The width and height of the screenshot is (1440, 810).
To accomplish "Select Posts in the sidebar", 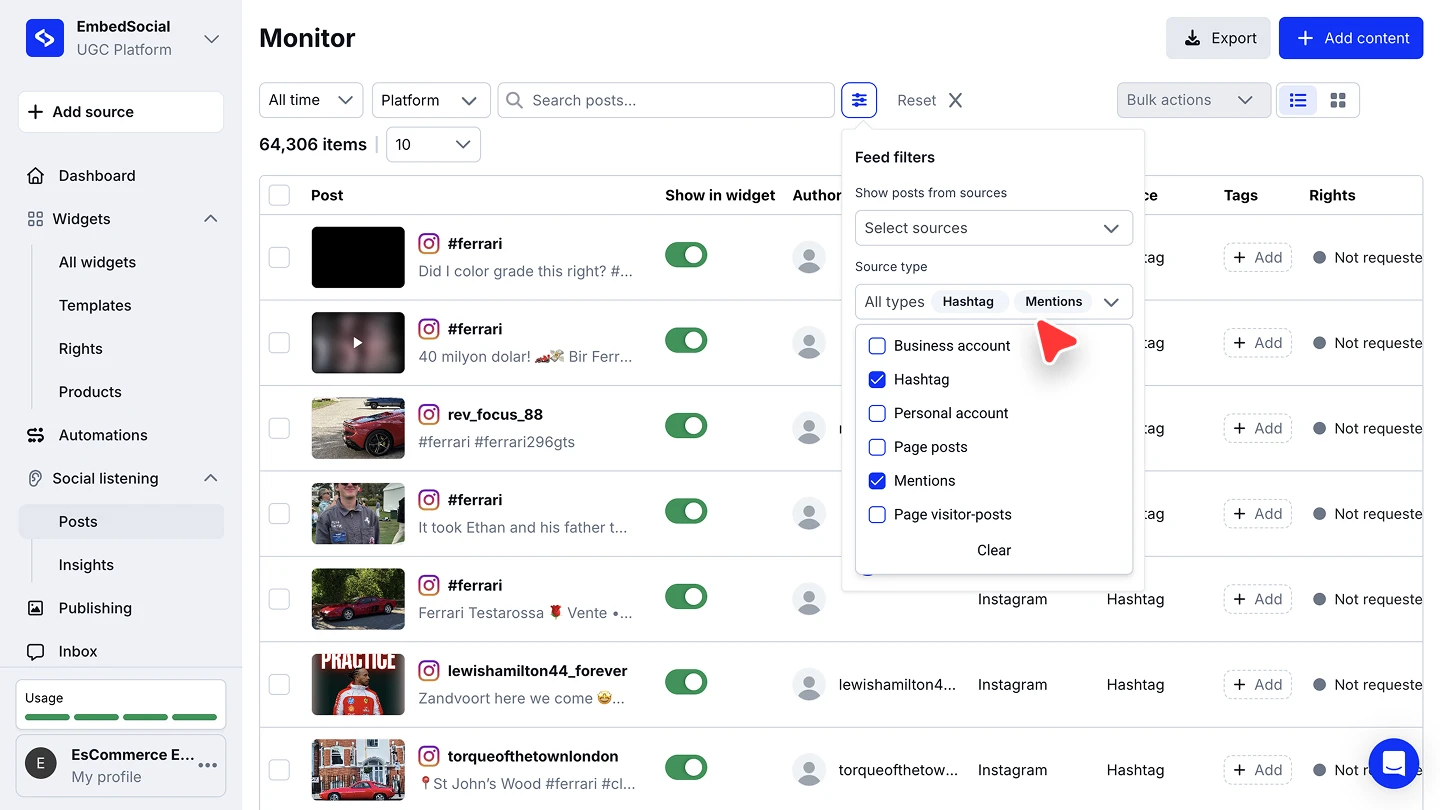I will click(121, 522).
